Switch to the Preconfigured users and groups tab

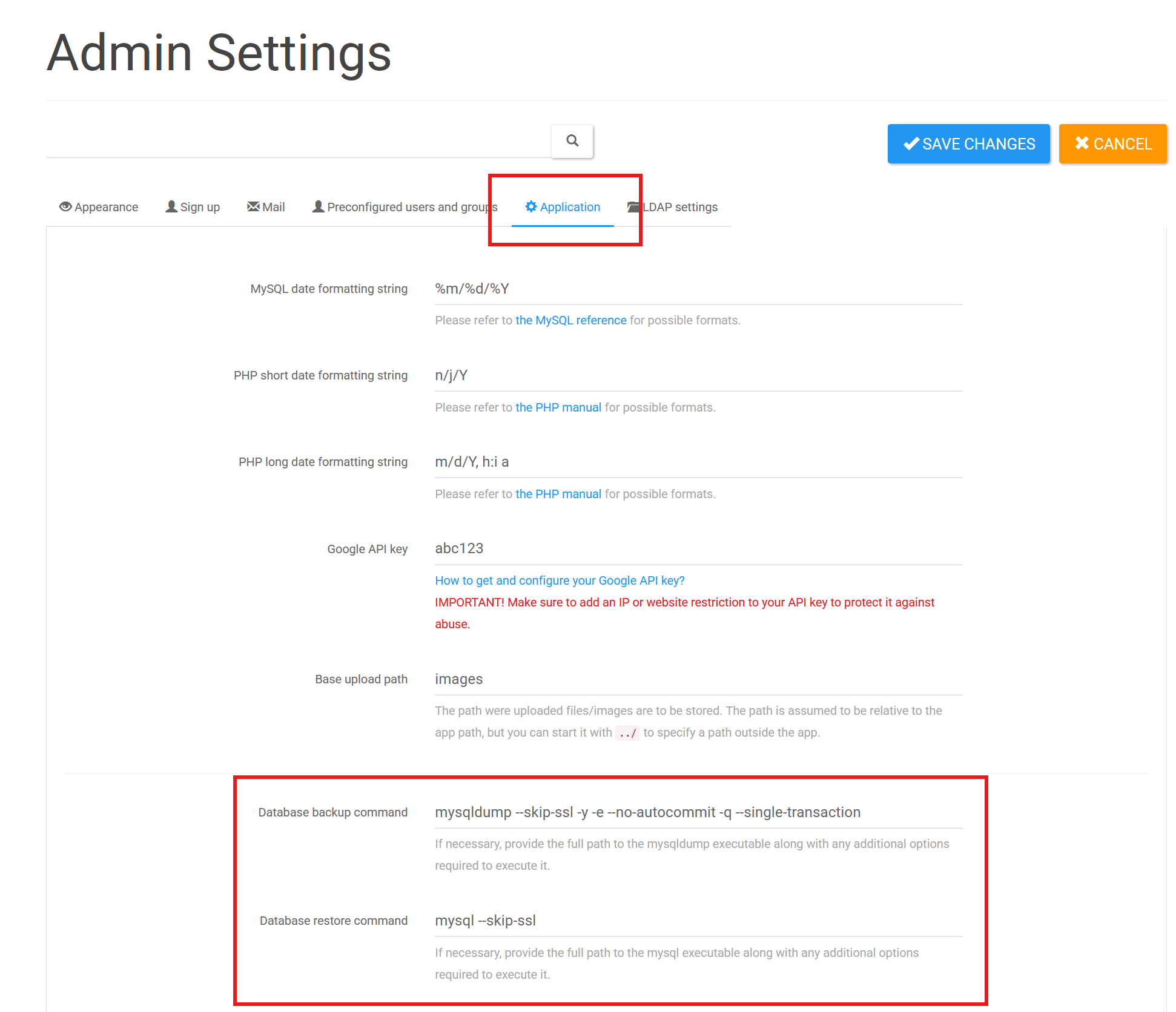pyautogui.click(x=412, y=206)
